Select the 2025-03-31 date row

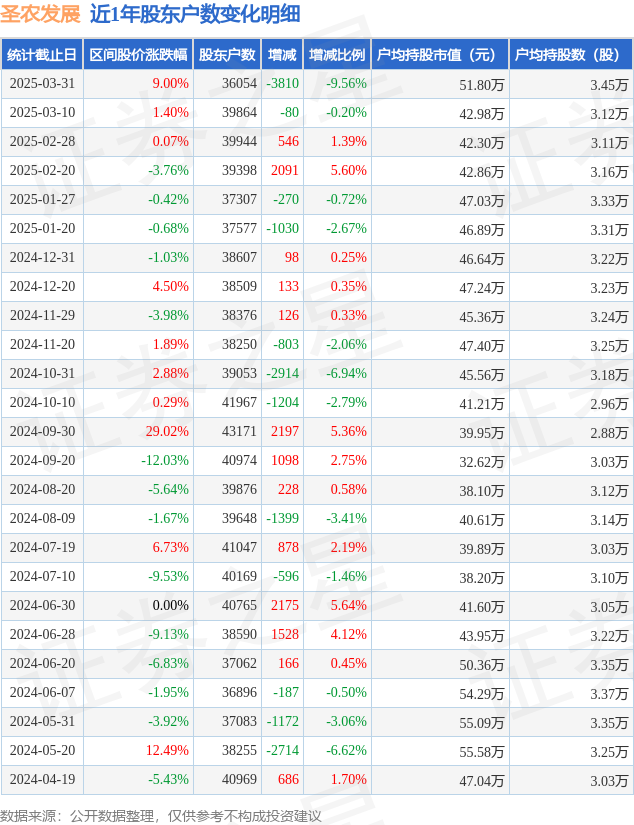pyautogui.click(x=42, y=84)
